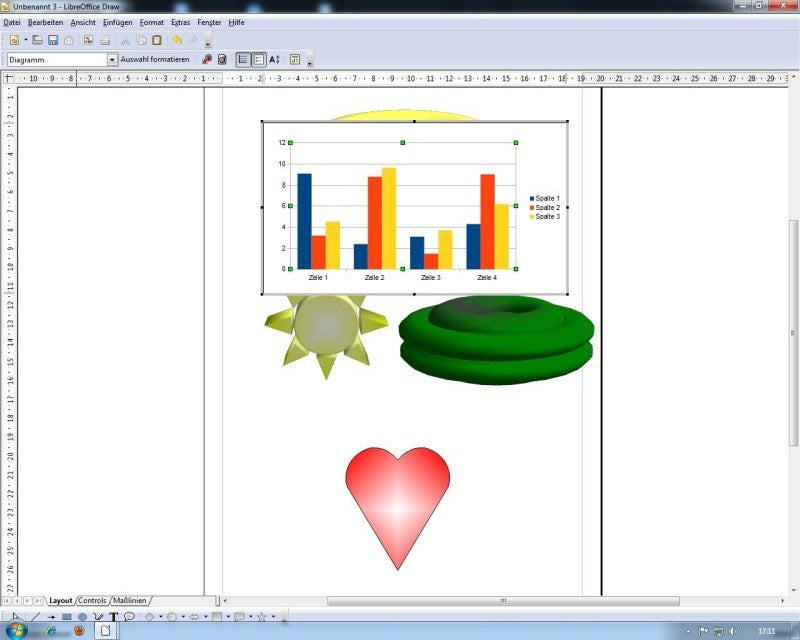Expand the standard toolbar overflow arrow
This screenshot has height=640, width=800.
pos(208,41)
